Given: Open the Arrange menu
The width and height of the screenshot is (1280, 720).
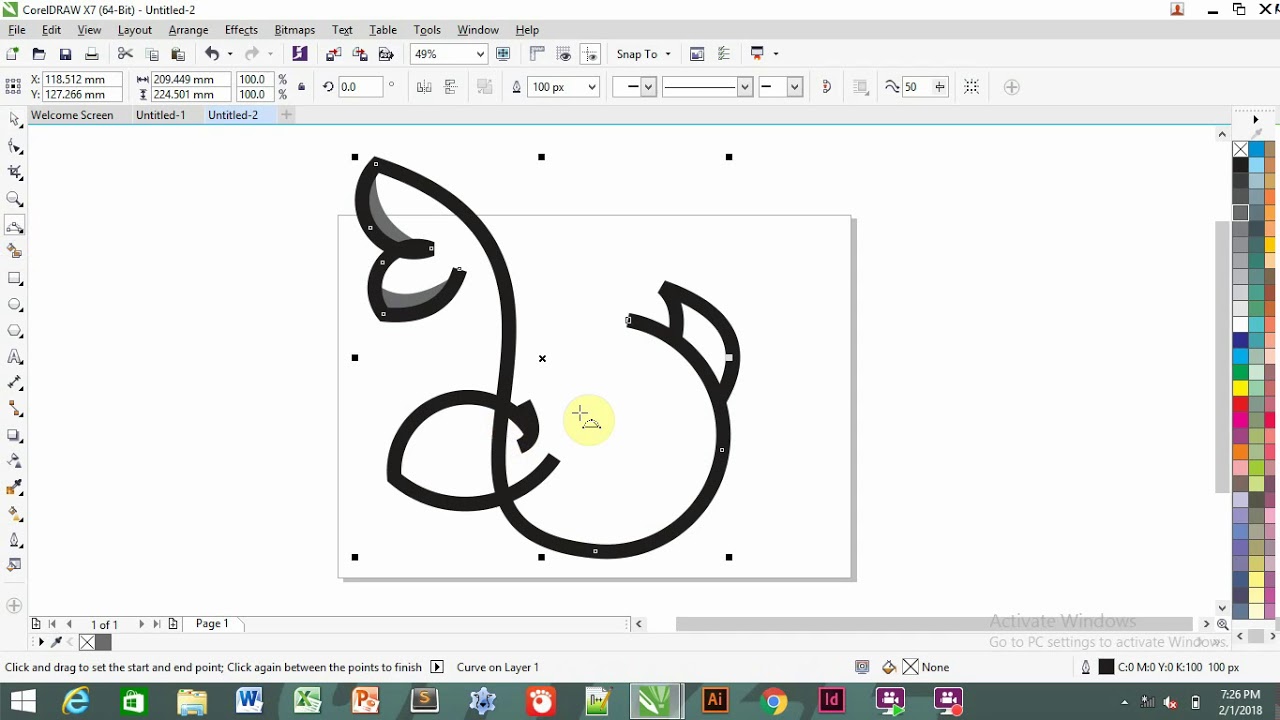Looking at the screenshot, I should pos(188,30).
